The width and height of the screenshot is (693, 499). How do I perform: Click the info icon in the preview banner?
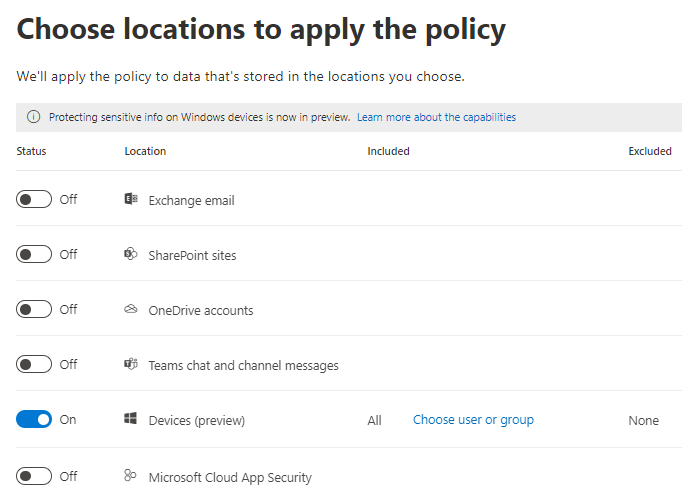coord(34,117)
